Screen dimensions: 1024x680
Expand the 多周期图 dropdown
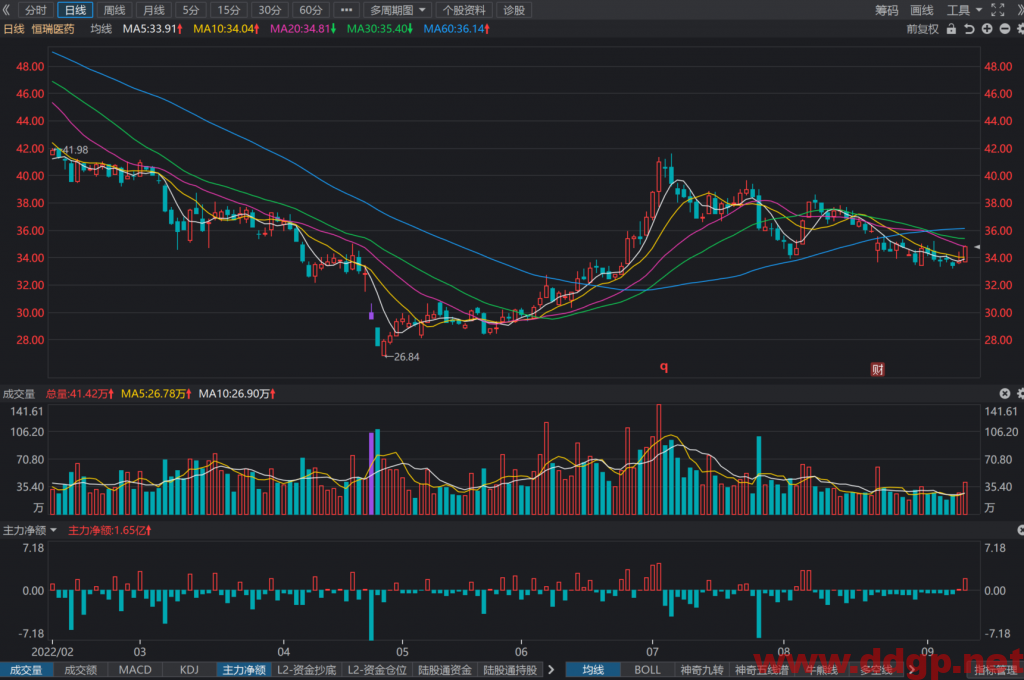398,10
